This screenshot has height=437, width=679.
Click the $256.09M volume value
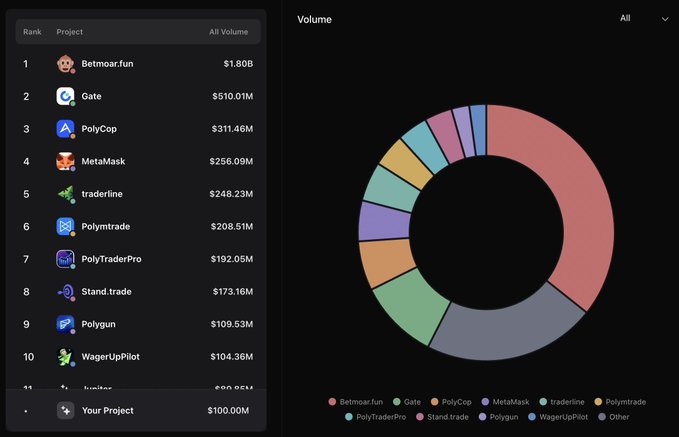click(x=231, y=161)
